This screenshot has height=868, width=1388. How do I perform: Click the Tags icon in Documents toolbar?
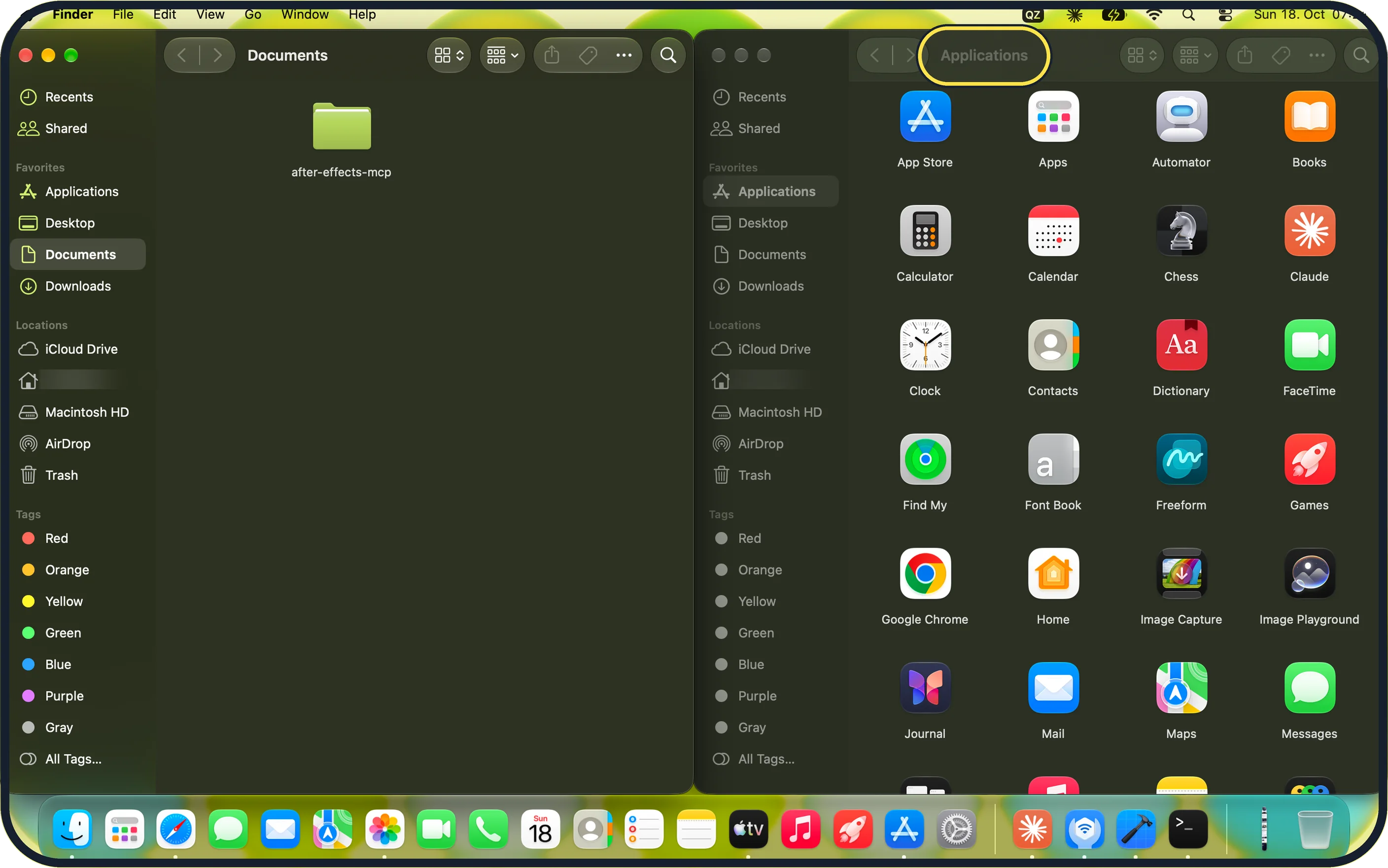(588, 55)
